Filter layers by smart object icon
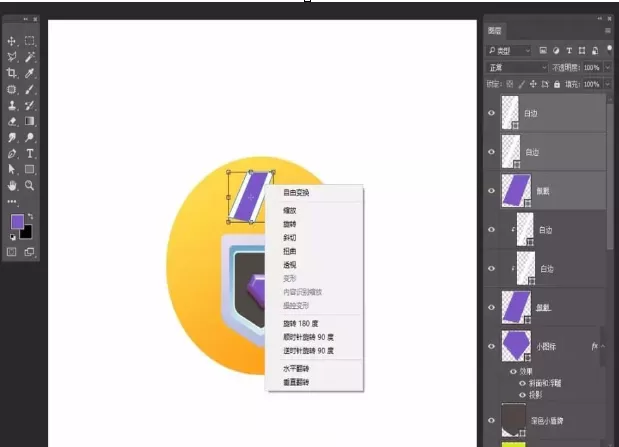Screen dimensions: 619x447 pyautogui.click(x=595, y=51)
